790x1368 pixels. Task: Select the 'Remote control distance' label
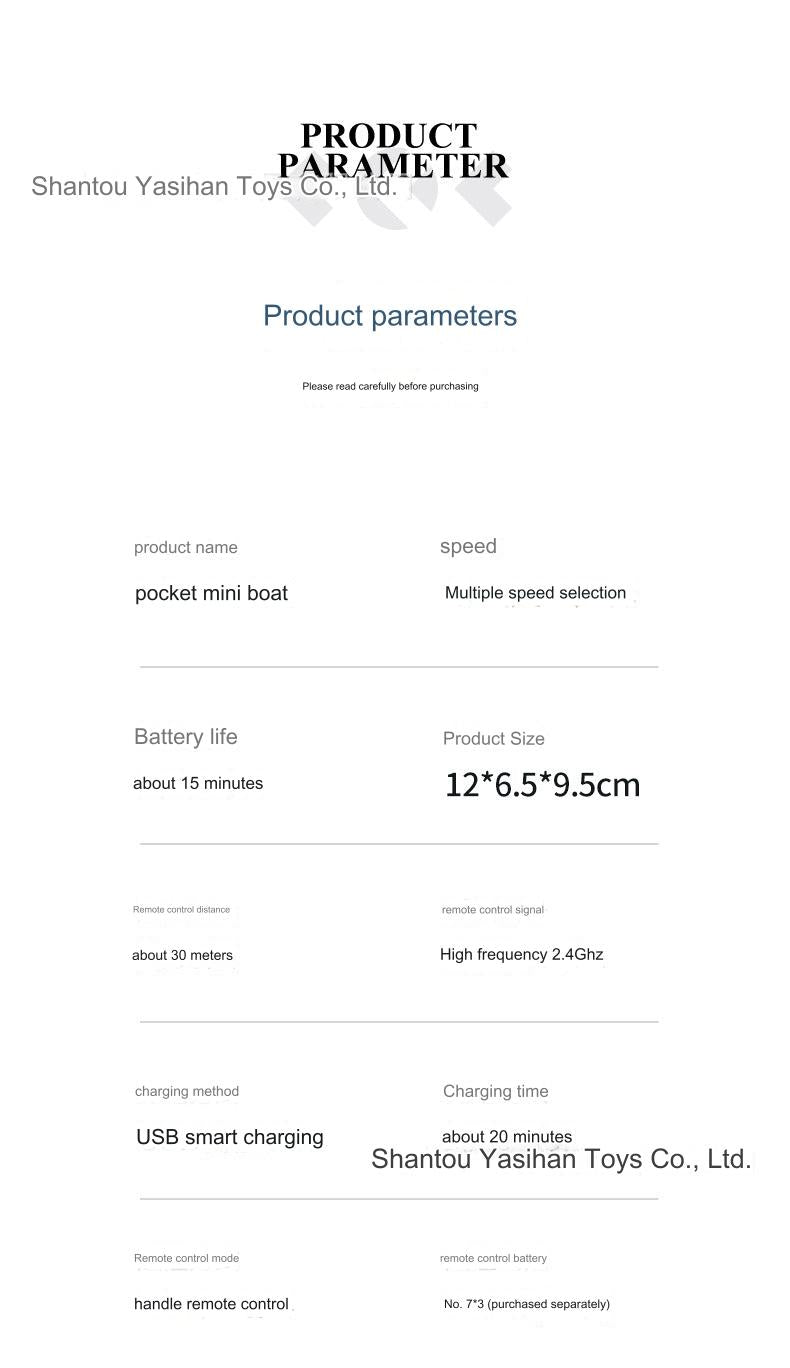click(x=181, y=910)
